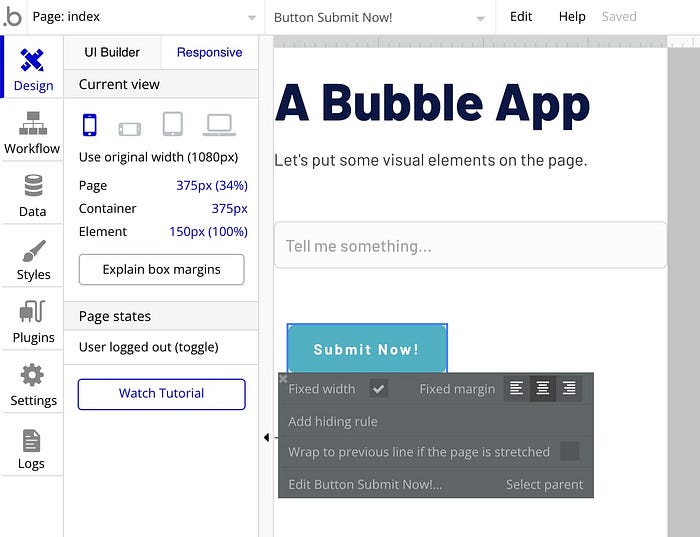
Task: Set center alignment for fixed margin
Action: click(542, 388)
